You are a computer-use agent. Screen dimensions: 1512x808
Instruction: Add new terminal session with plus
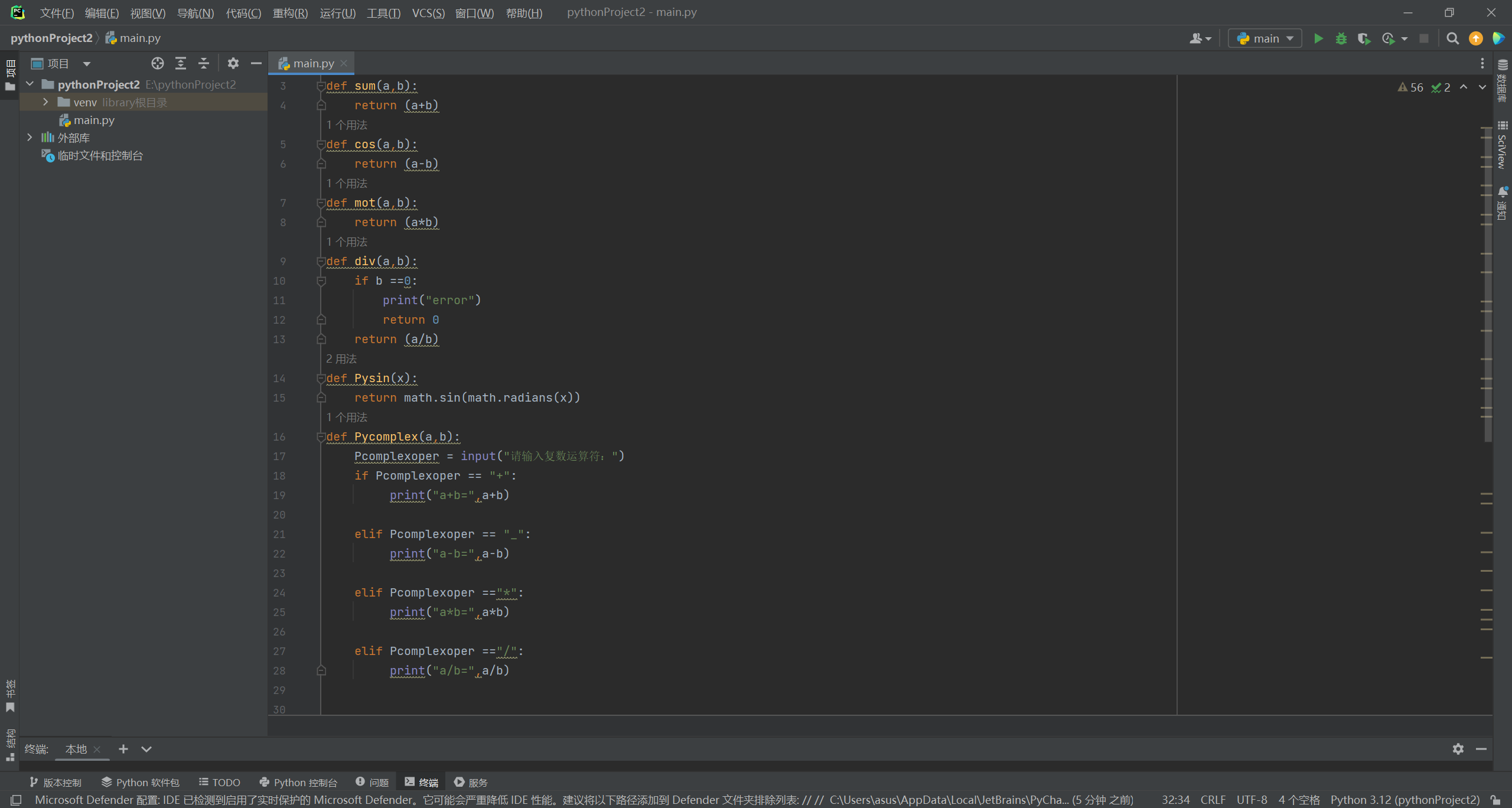tap(123, 749)
